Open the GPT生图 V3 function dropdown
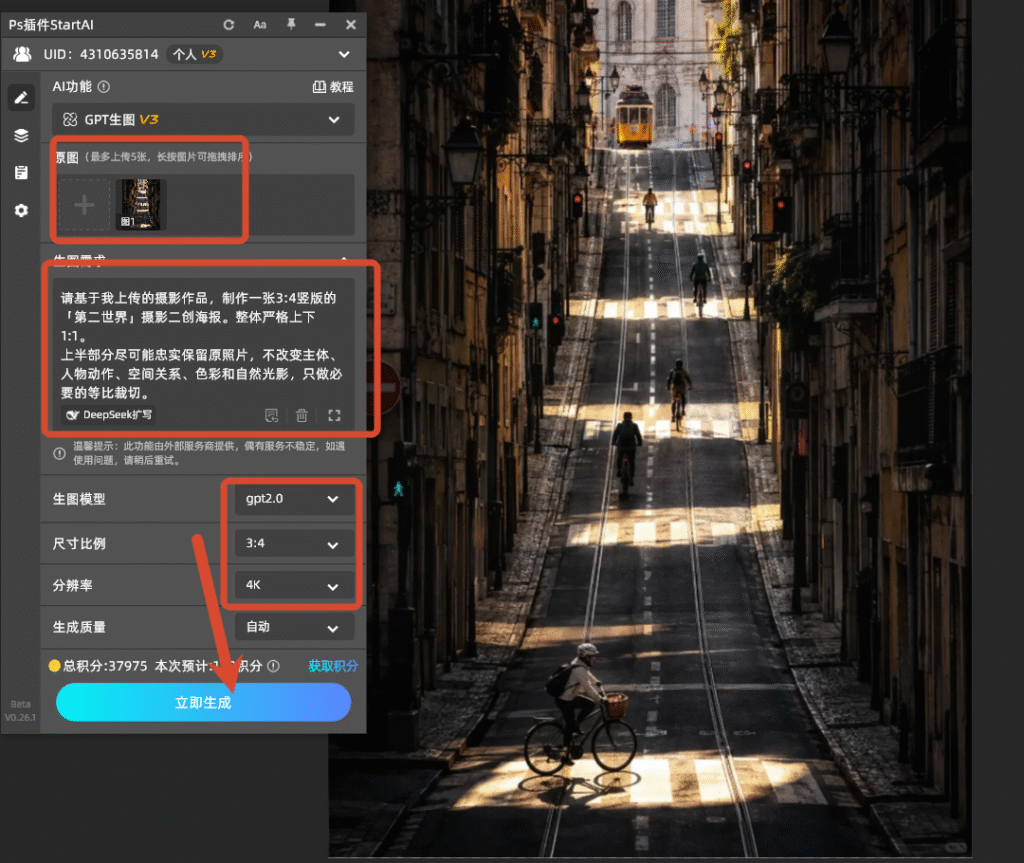 (x=203, y=120)
